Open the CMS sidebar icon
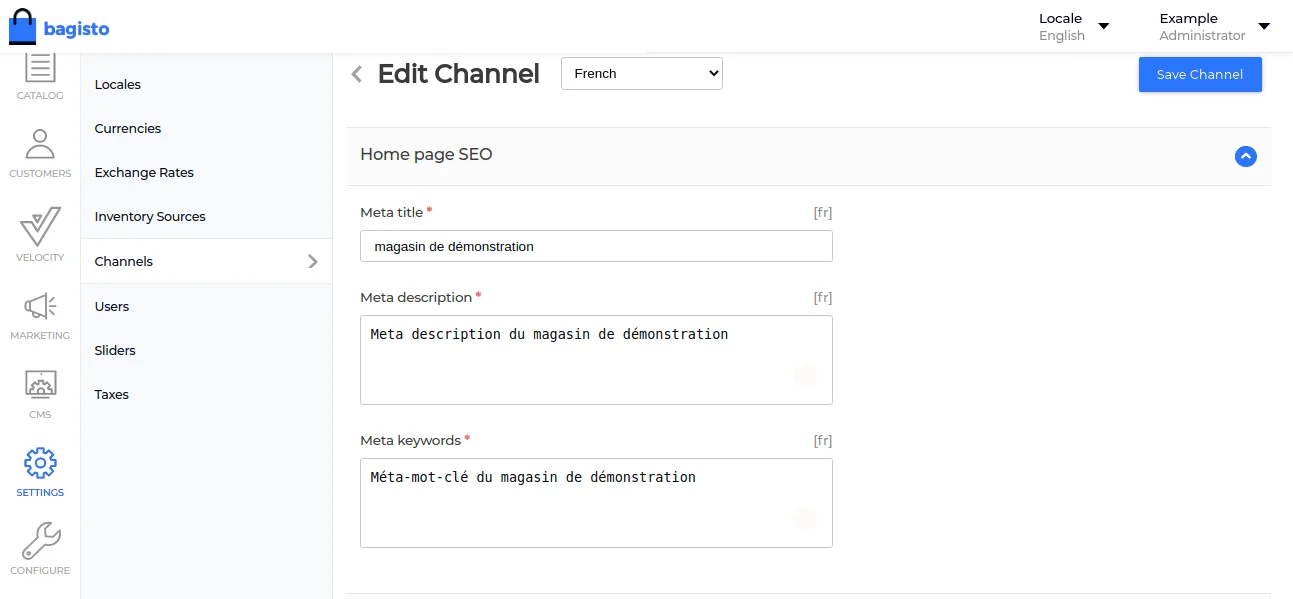Viewport: 1293px width, 599px height. tap(40, 385)
